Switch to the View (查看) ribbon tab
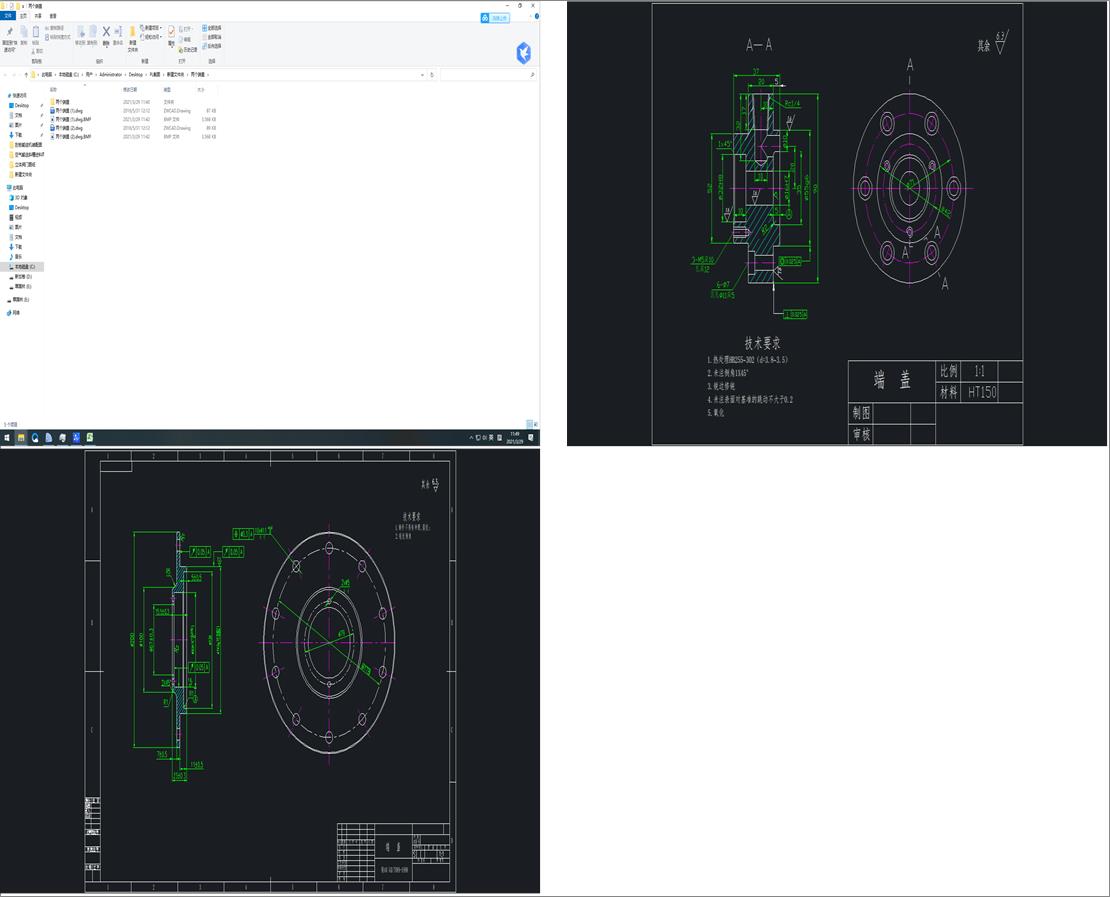The height and width of the screenshot is (897, 1110). 53,16
